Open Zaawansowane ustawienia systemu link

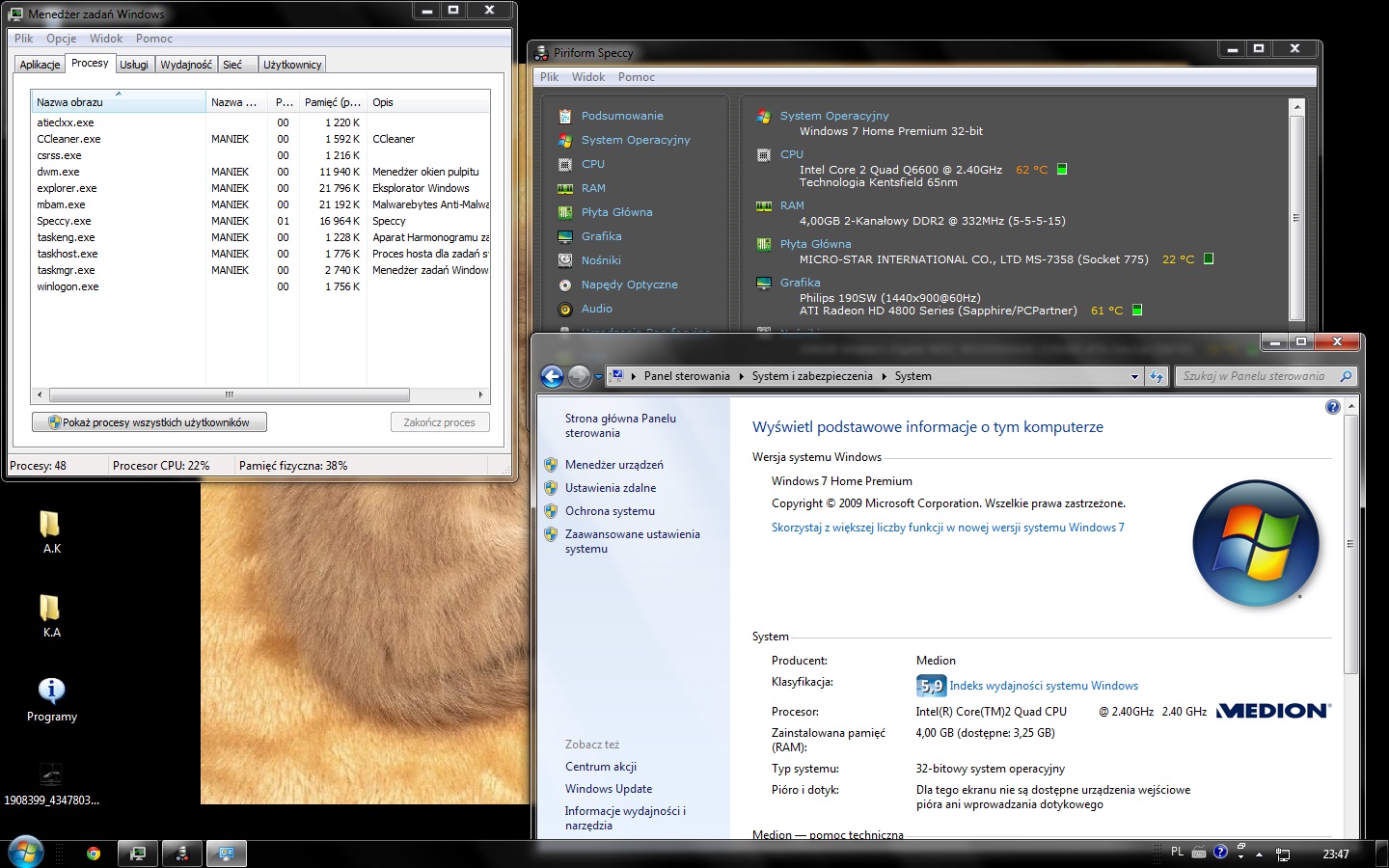pos(633,541)
